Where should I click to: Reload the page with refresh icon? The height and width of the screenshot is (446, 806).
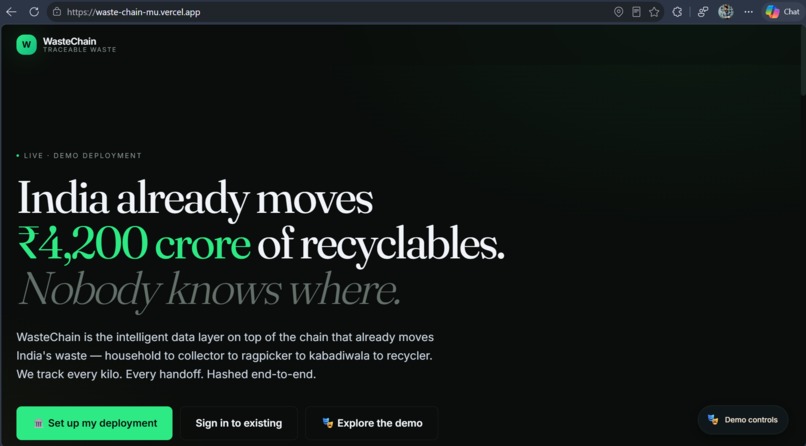point(34,12)
